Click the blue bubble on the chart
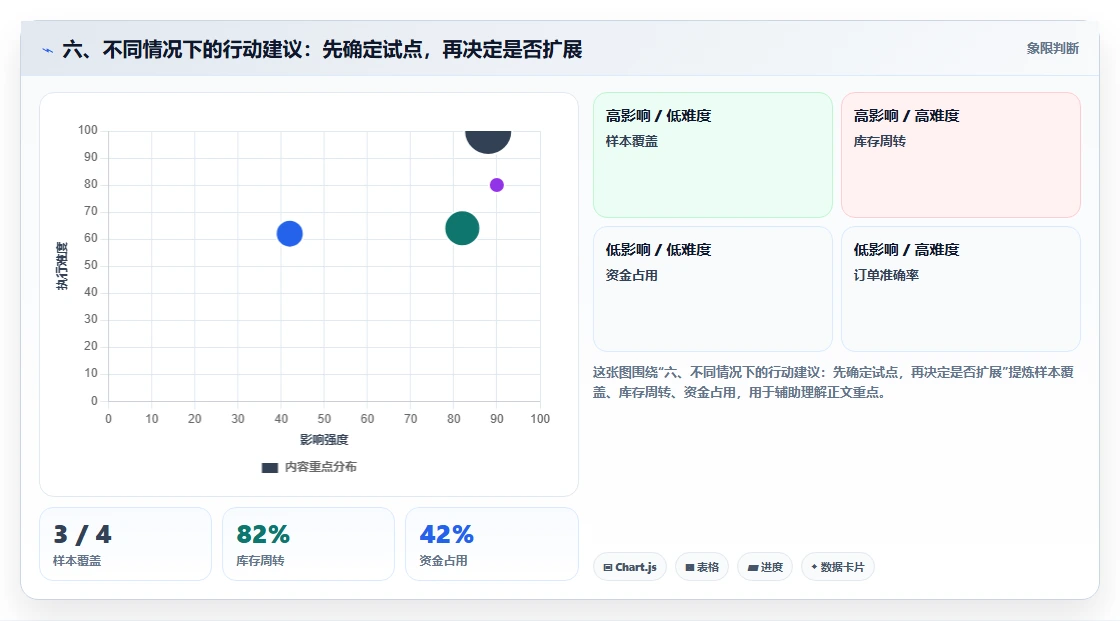The width and height of the screenshot is (1120, 621). (x=289, y=234)
